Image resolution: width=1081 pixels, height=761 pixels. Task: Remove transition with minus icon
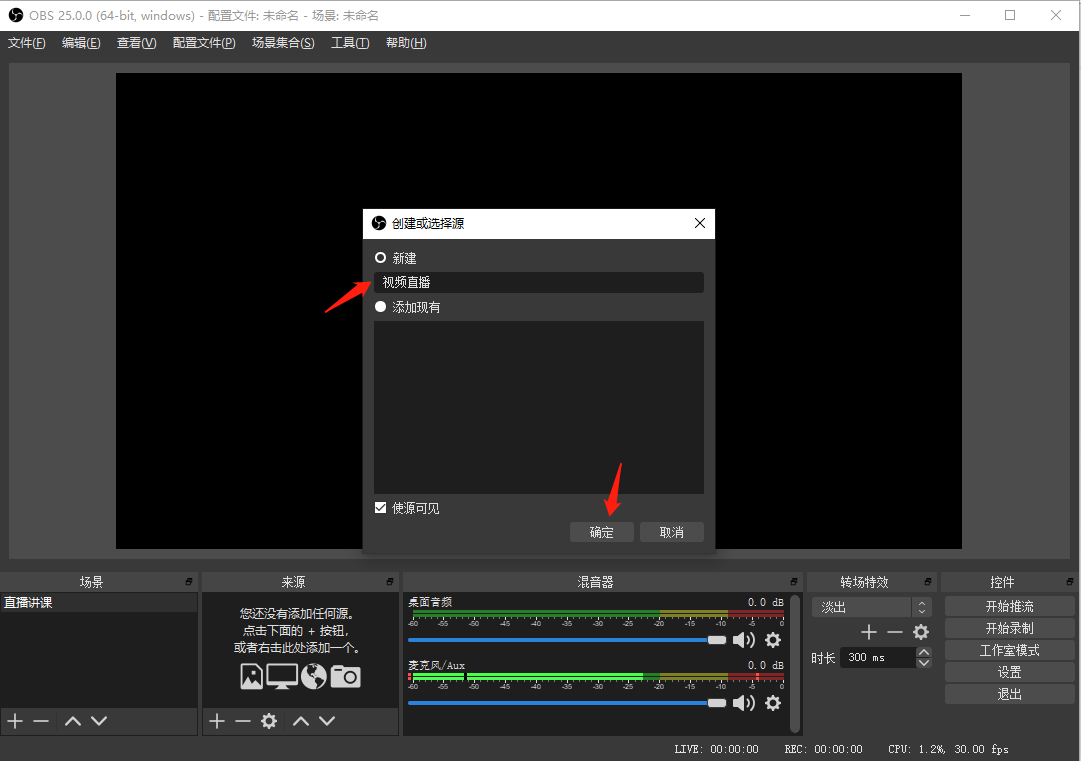click(x=895, y=632)
